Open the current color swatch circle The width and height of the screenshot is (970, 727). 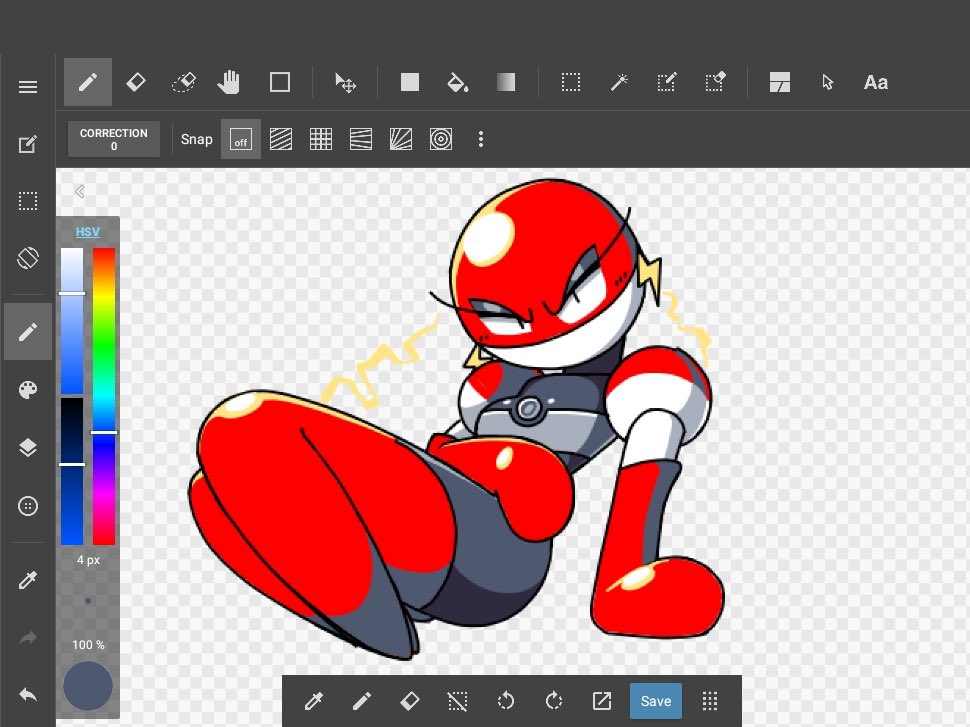88,686
